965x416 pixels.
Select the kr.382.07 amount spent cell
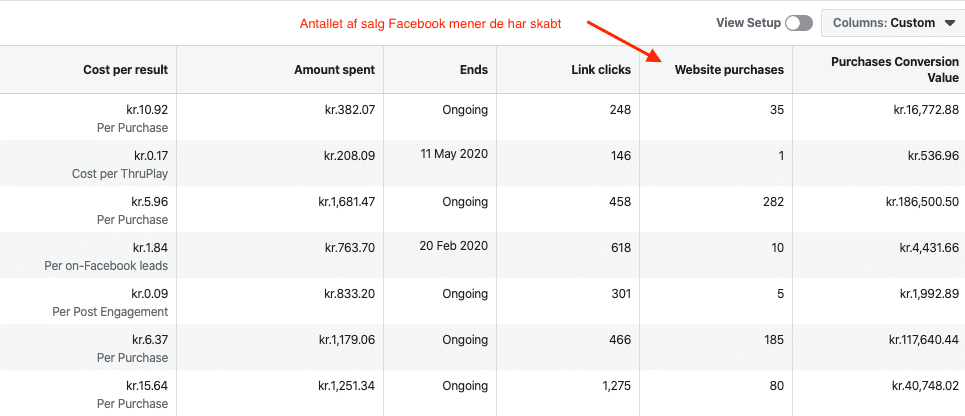(x=350, y=110)
